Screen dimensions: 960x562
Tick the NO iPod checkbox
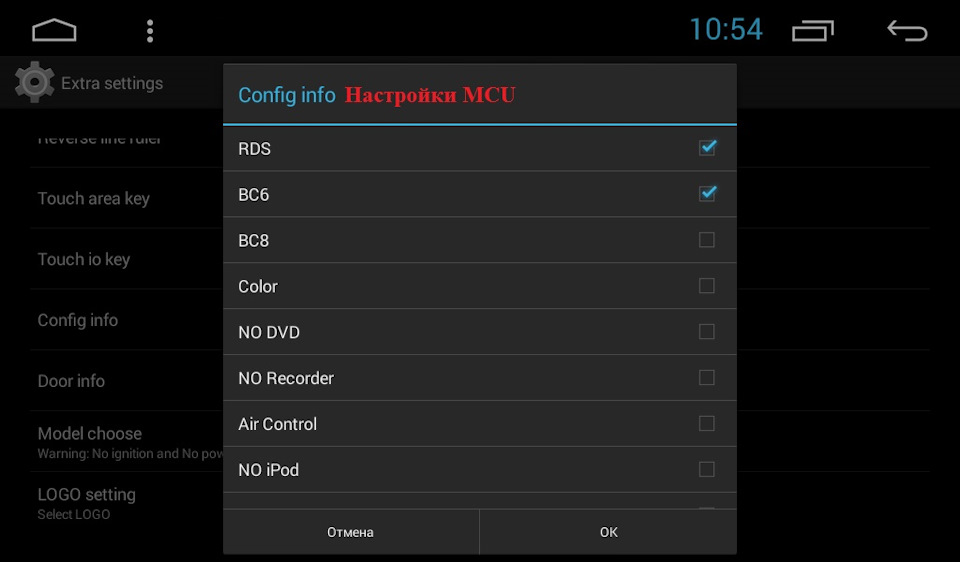707,470
